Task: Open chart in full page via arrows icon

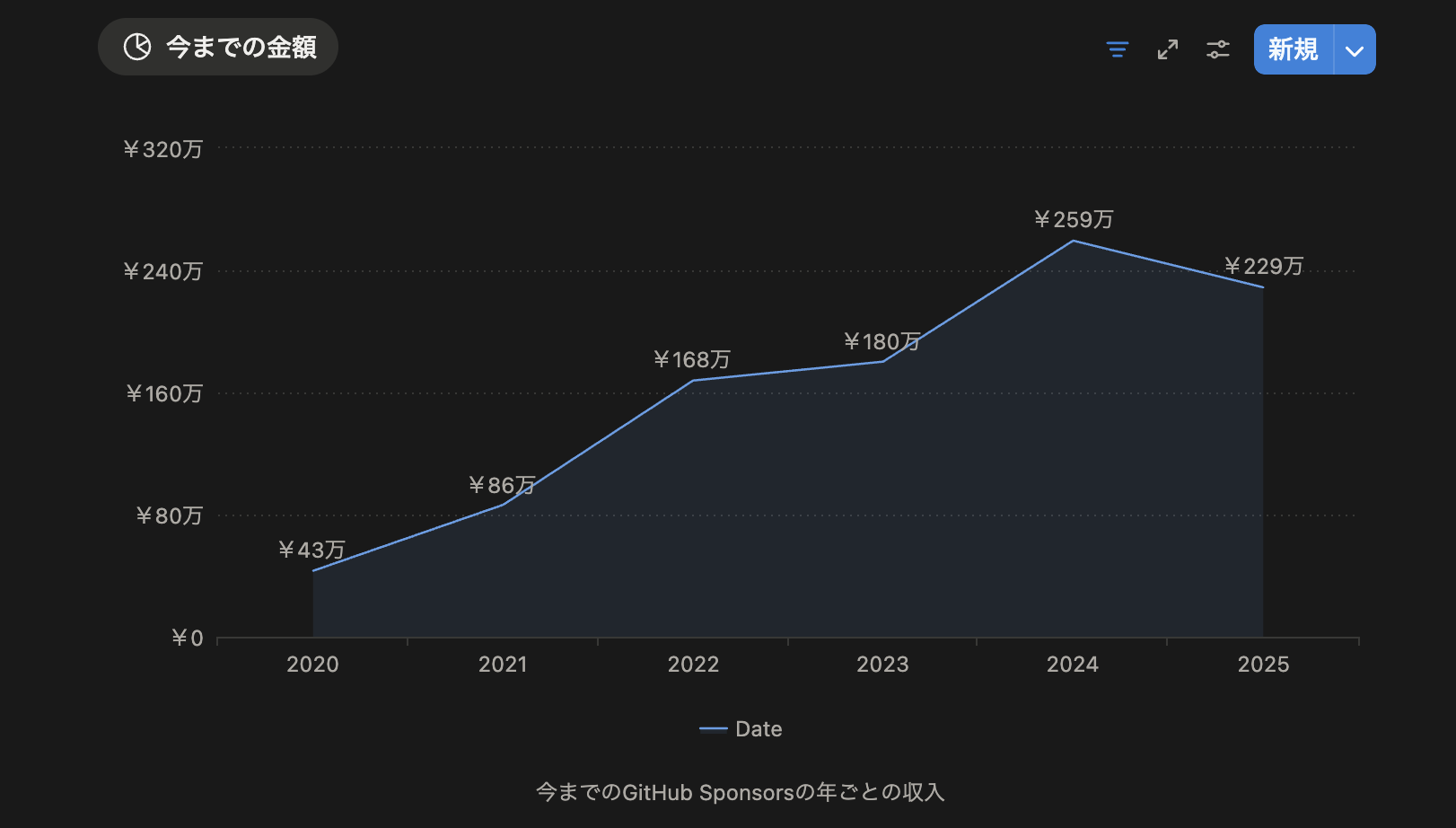Action: tap(1167, 49)
